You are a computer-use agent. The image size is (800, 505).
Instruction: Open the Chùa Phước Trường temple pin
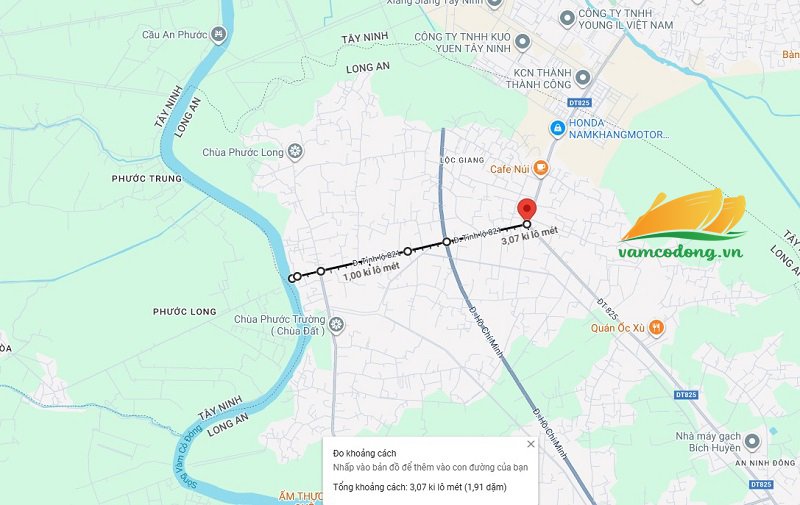point(336,324)
